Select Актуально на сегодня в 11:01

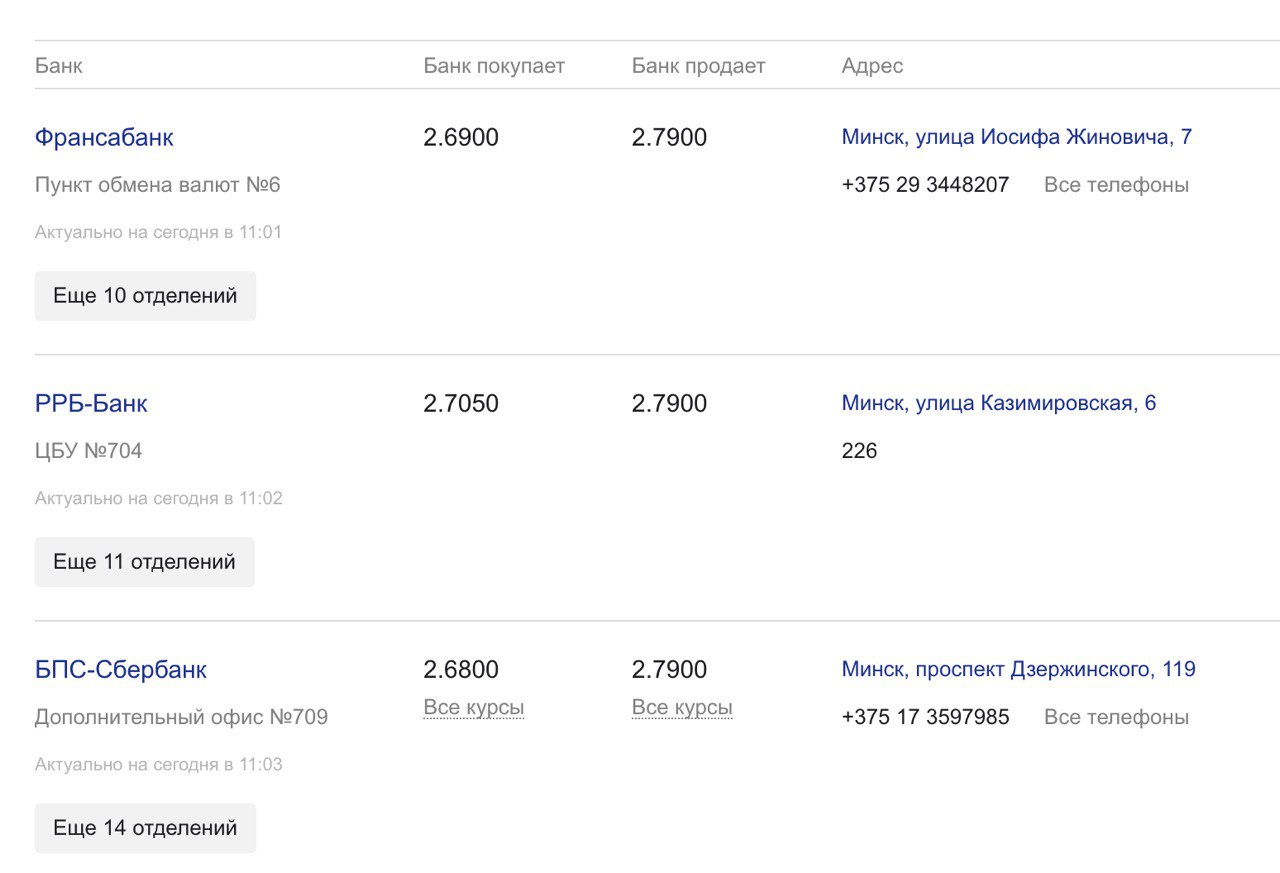tap(158, 232)
